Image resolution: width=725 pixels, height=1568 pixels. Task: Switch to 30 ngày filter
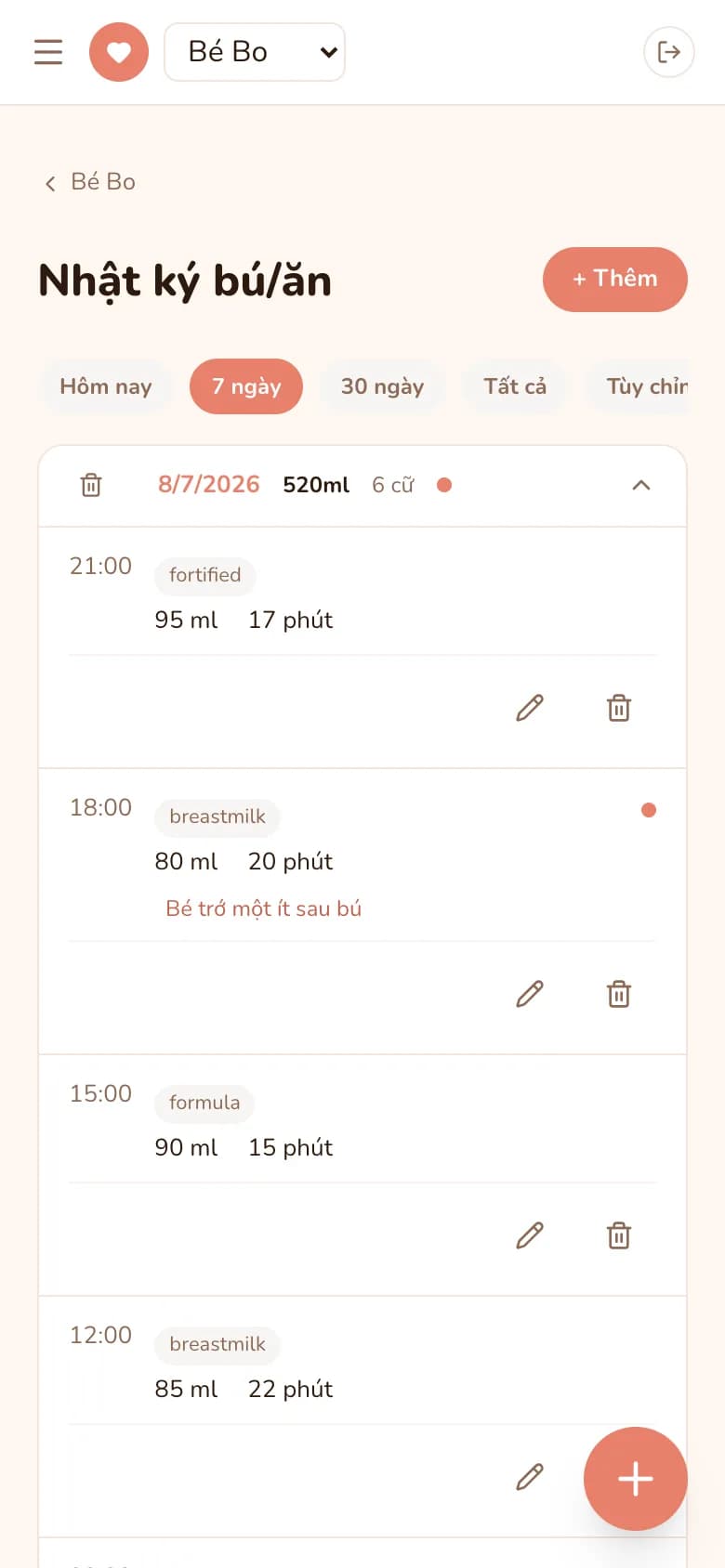(382, 386)
